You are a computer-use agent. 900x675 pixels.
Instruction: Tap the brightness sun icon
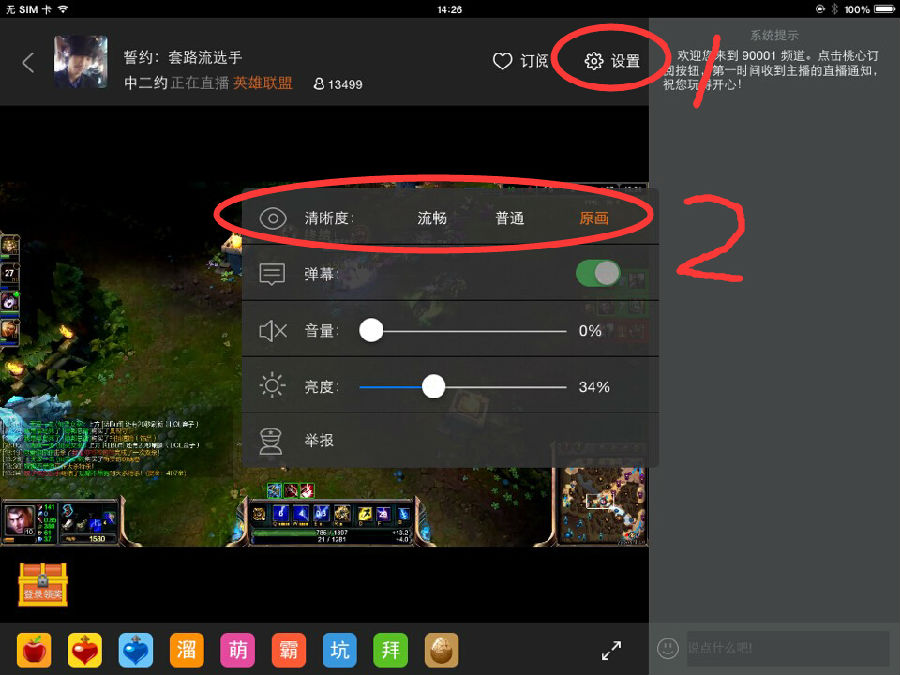[x=272, y=385]
